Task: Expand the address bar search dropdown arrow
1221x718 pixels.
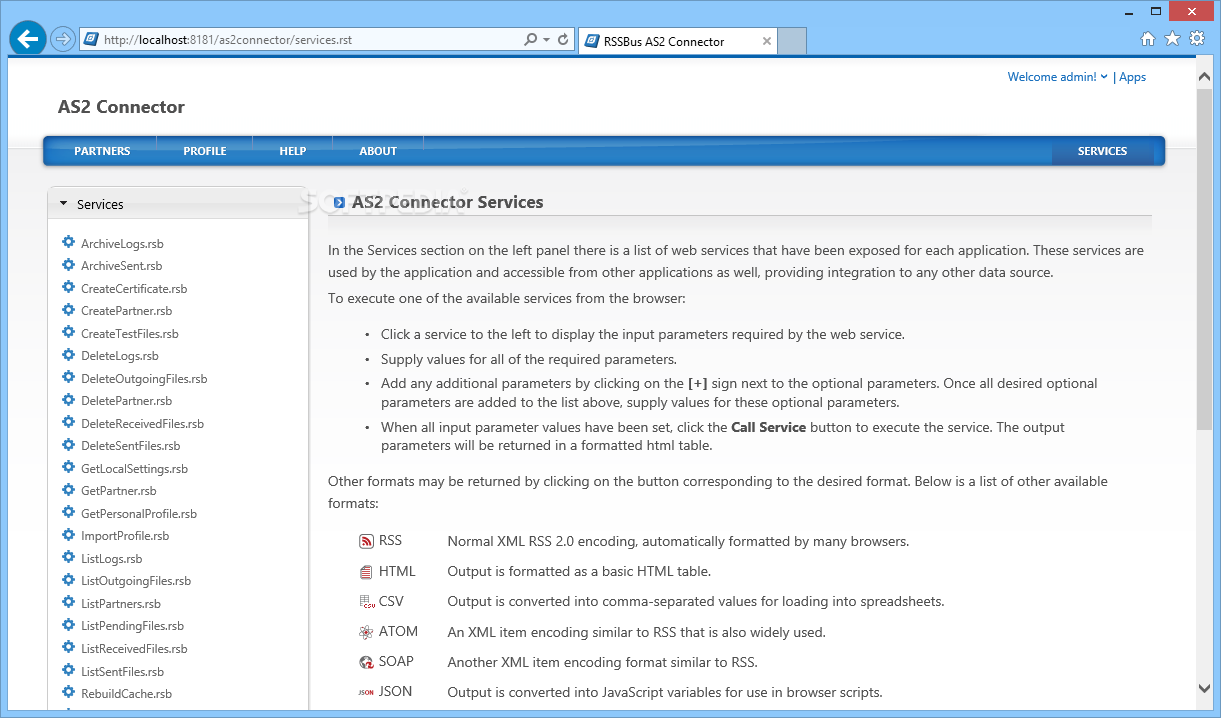Action: click(546, 40)
